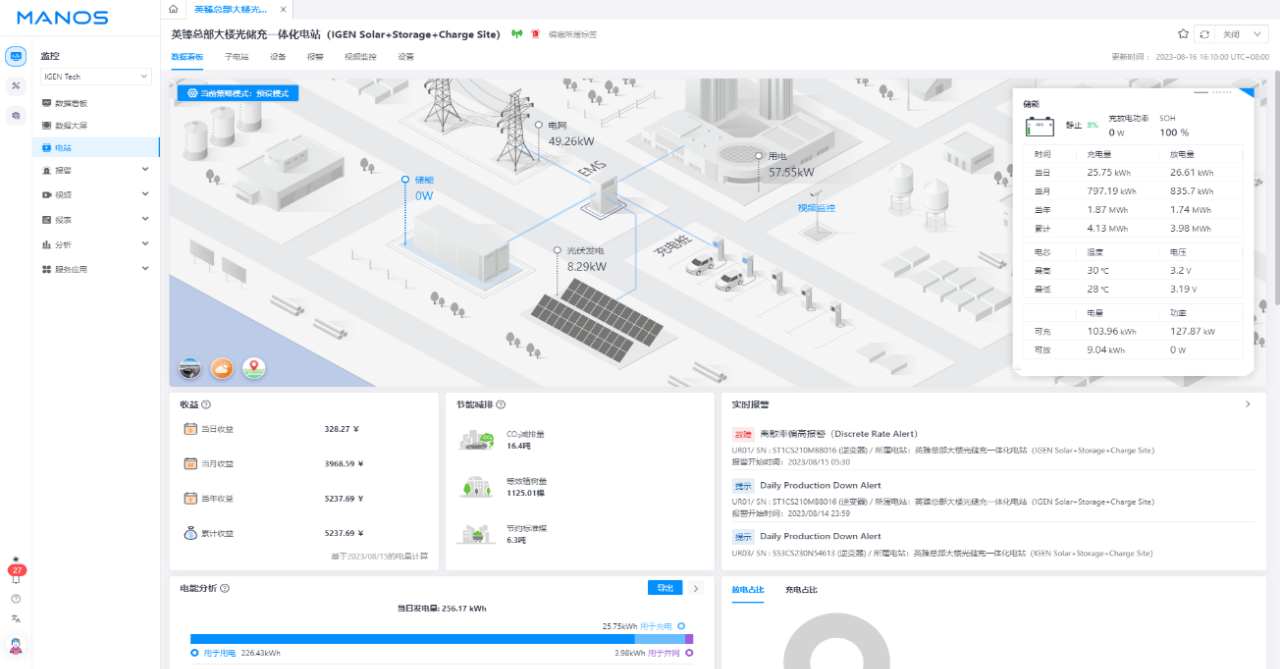Switch to the 设备 tab
This screenshot has width=1280, height=669.
point(278,57)
